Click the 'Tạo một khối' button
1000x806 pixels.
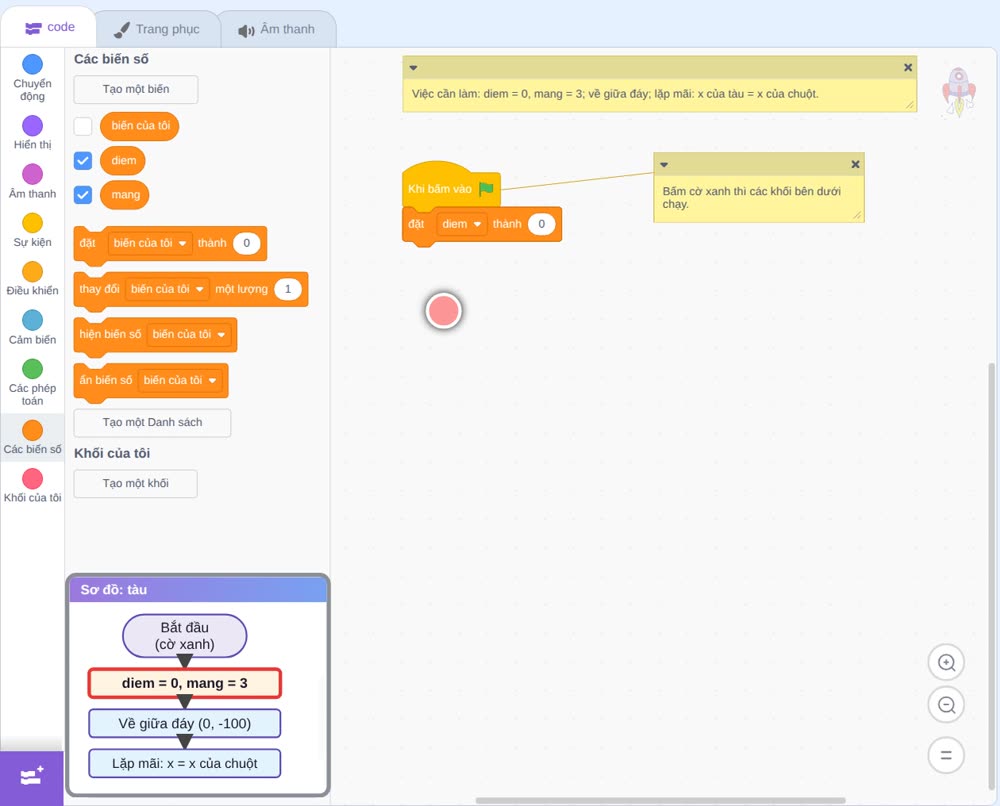pos(136,483)
